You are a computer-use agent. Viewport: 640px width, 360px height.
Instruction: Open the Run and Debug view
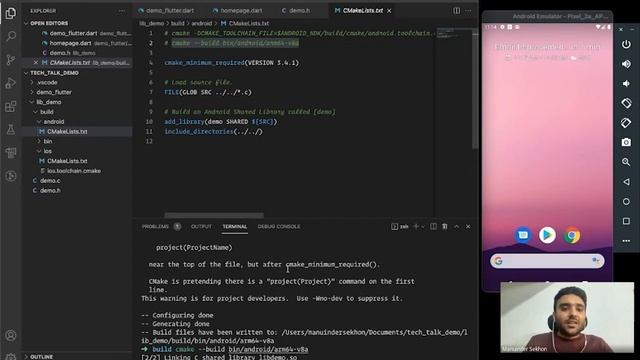click(x=11, y=83)
